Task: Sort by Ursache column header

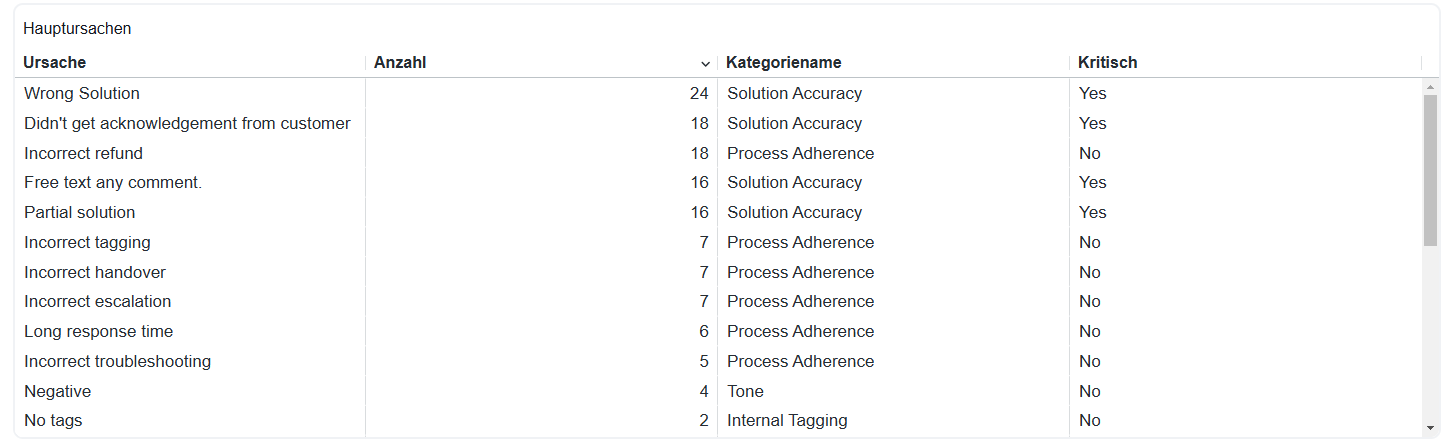Action: coord(54,62)
